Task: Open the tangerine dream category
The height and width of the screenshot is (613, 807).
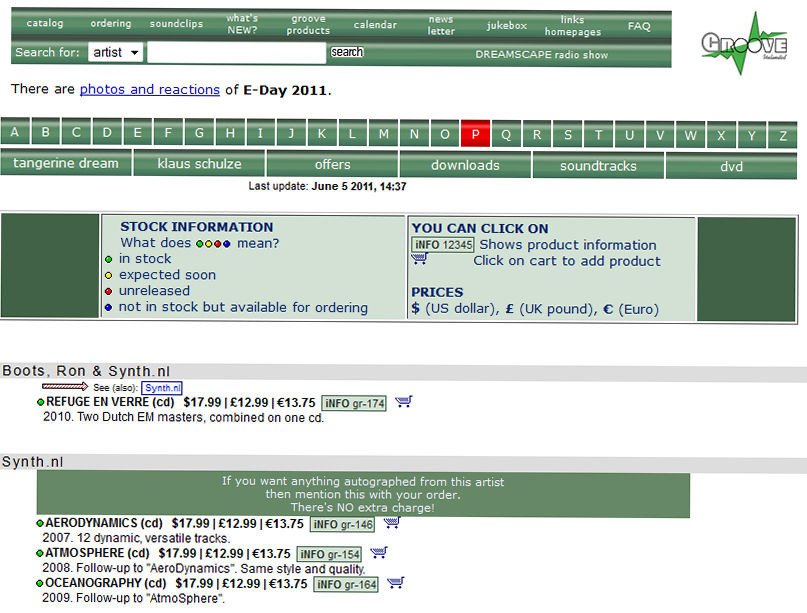Action: (x=66, y=163)
